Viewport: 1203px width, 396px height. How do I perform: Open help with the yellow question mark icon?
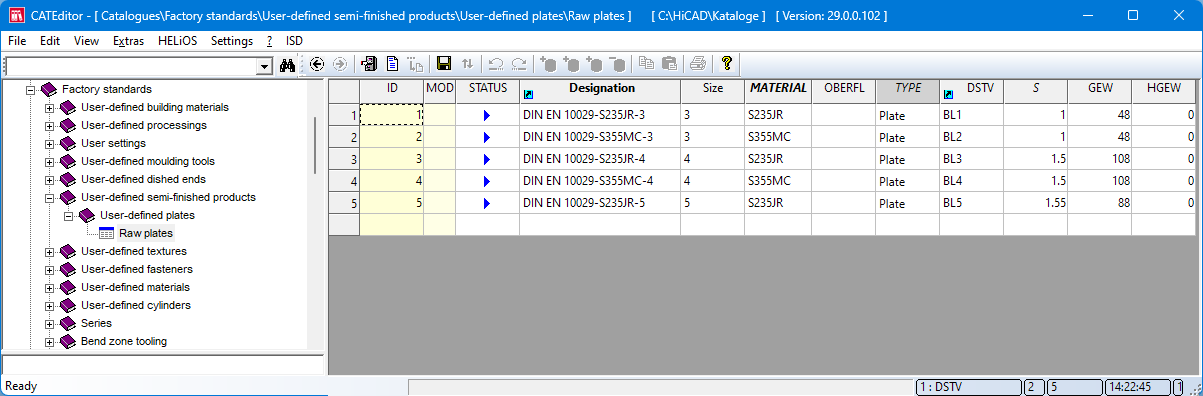coord(727,64)
